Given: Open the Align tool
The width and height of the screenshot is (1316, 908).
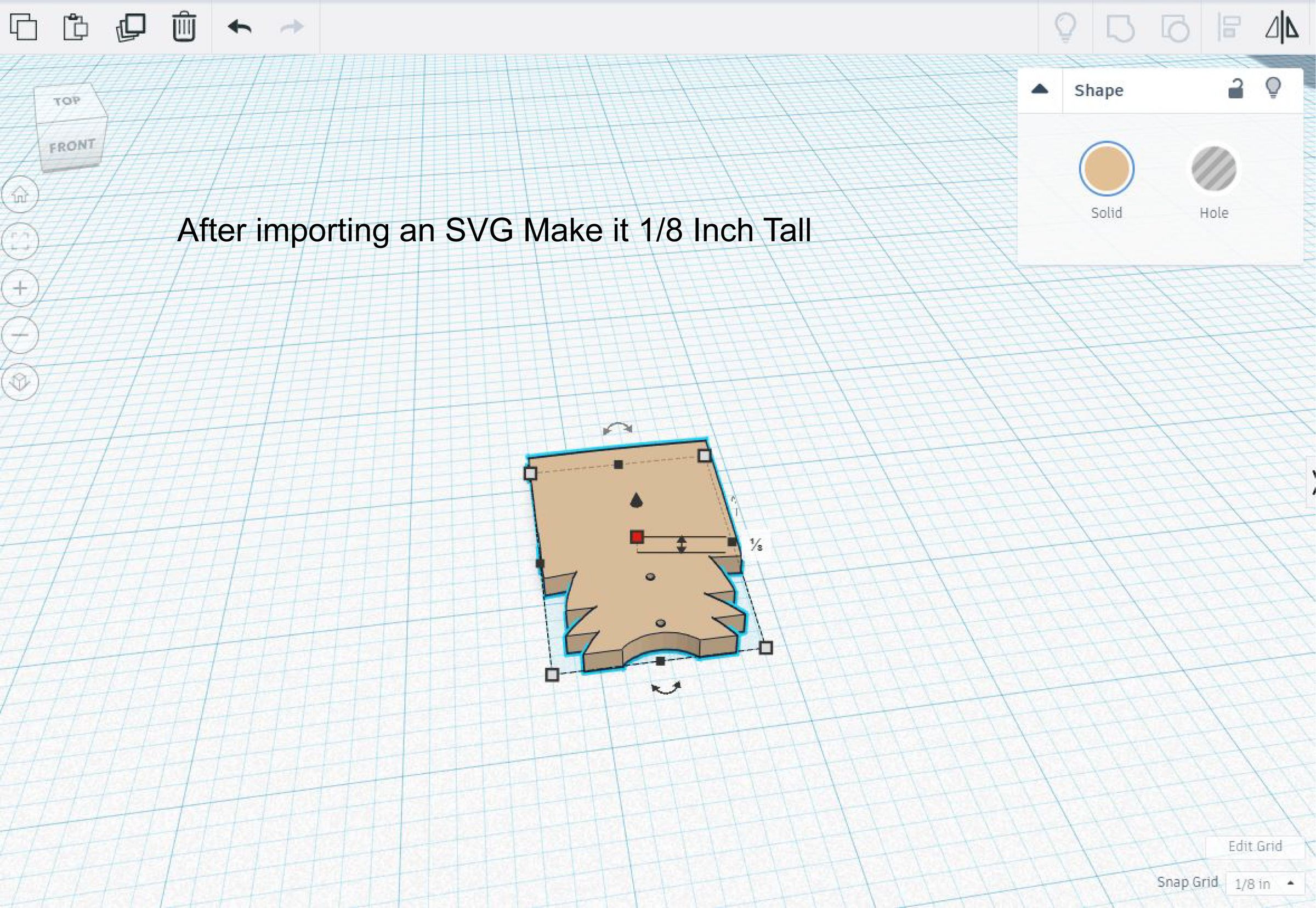Looking at the screenshot, I should tap(1229, 27).
